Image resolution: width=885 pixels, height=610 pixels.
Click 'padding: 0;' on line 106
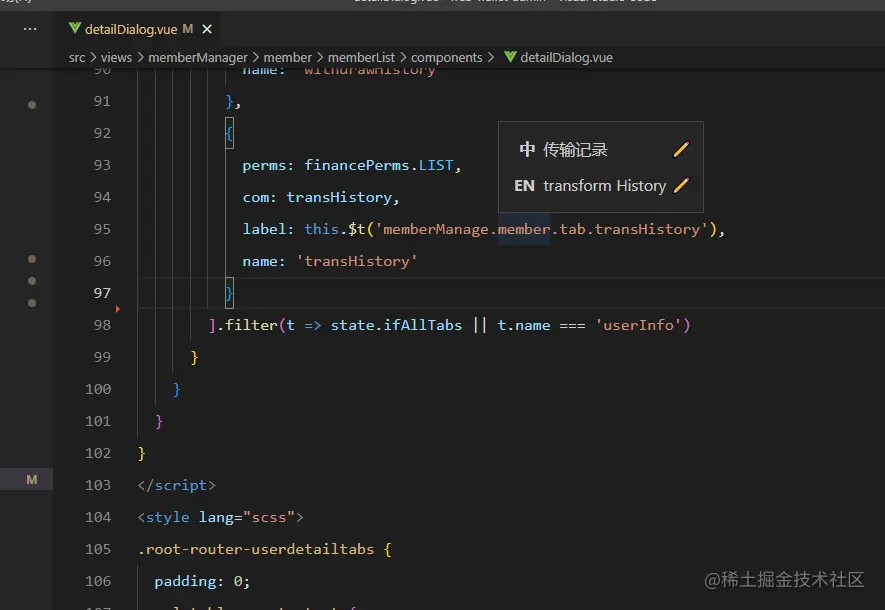(x=202, y=581)
